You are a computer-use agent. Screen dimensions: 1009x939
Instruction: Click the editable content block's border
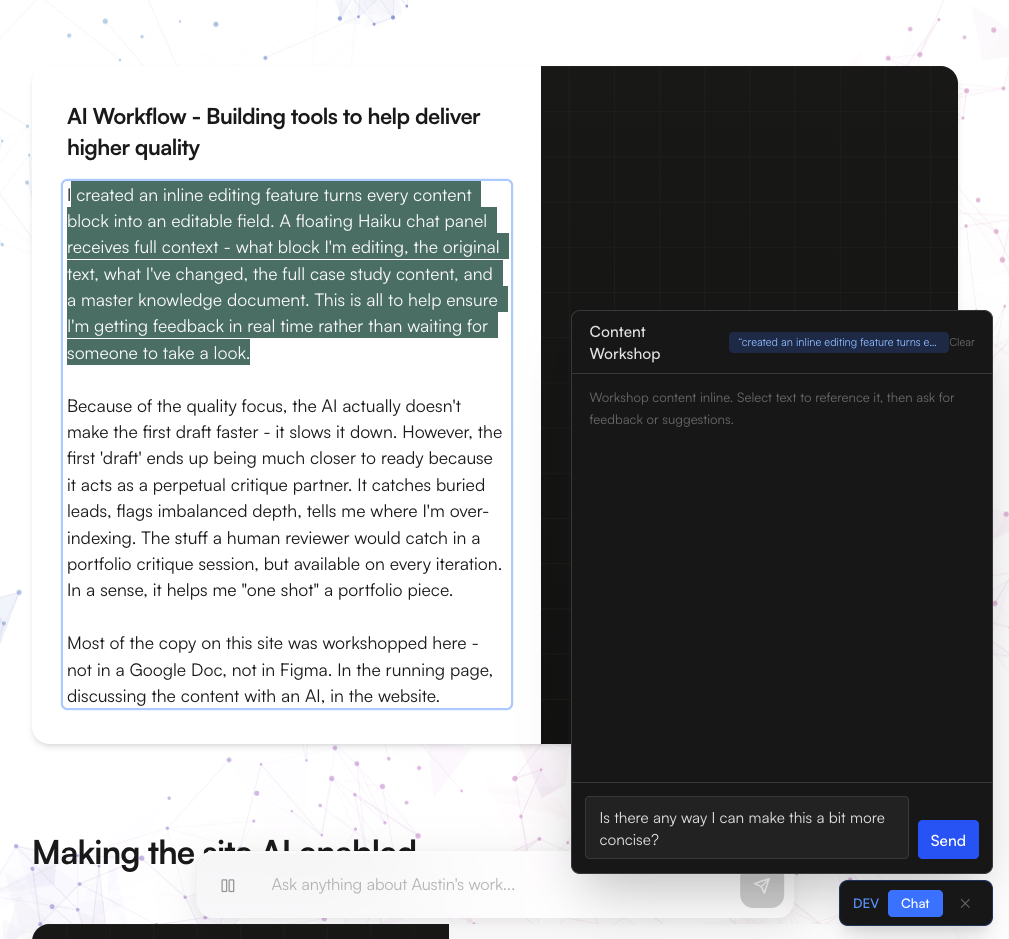63,440
